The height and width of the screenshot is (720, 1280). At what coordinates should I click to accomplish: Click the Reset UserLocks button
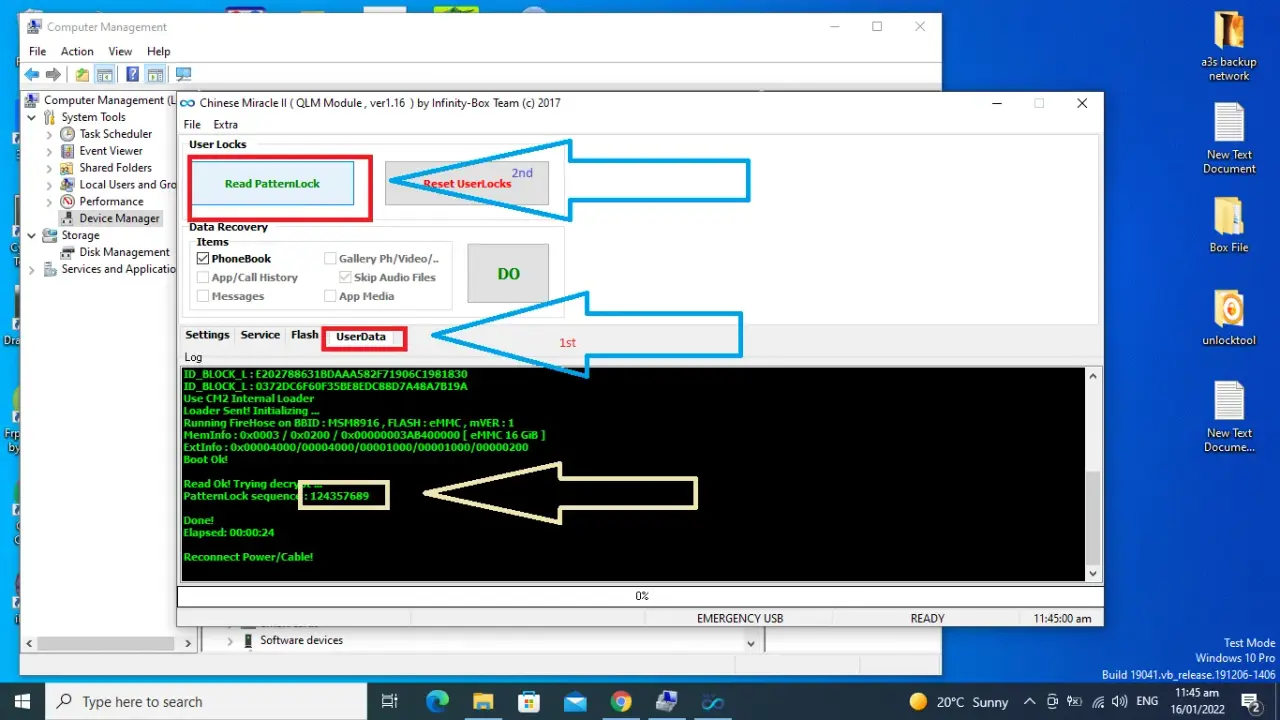pyautogui.click(x=467, y=184)
